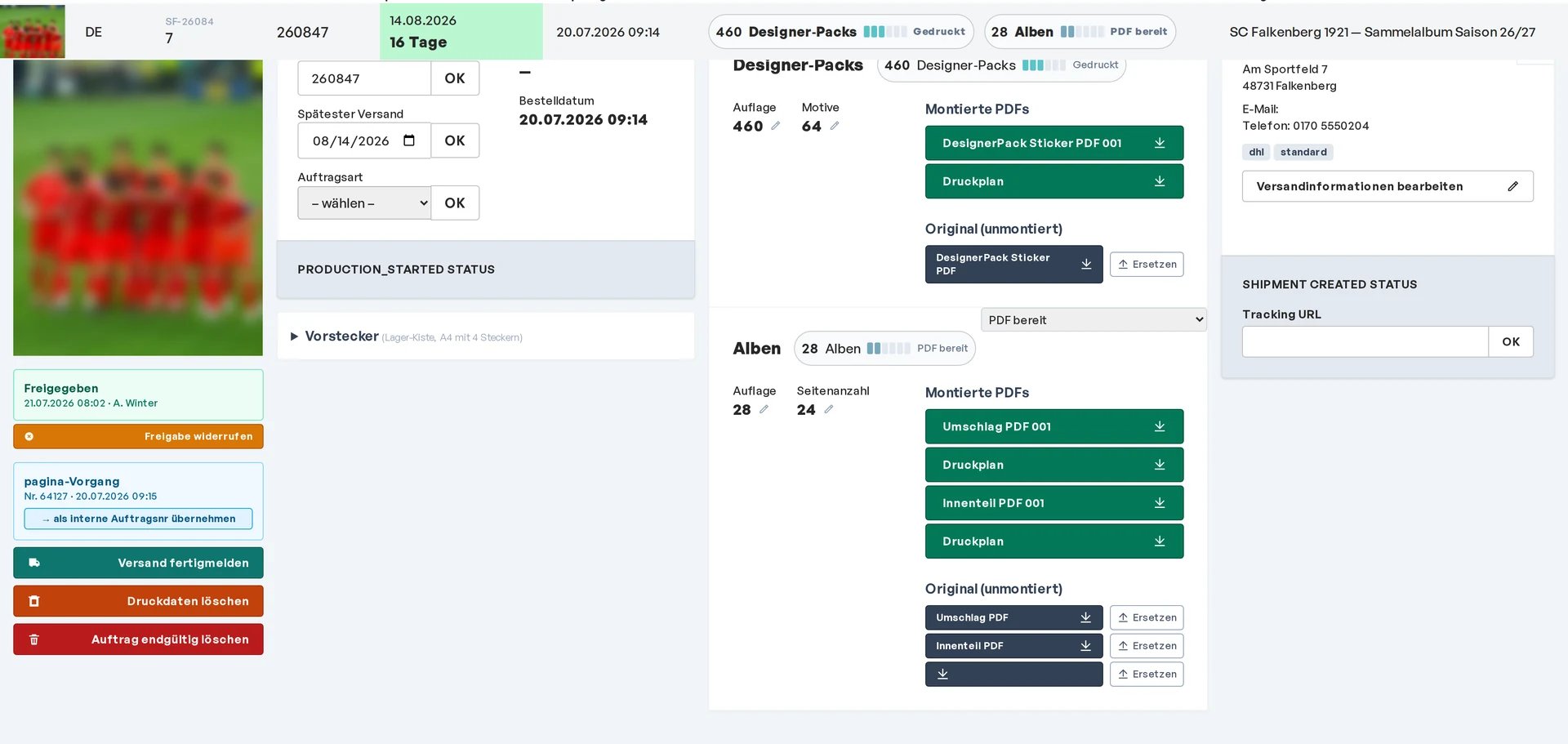Download original Innenteil PDF
The image size is (1568, 744).
1013,645
